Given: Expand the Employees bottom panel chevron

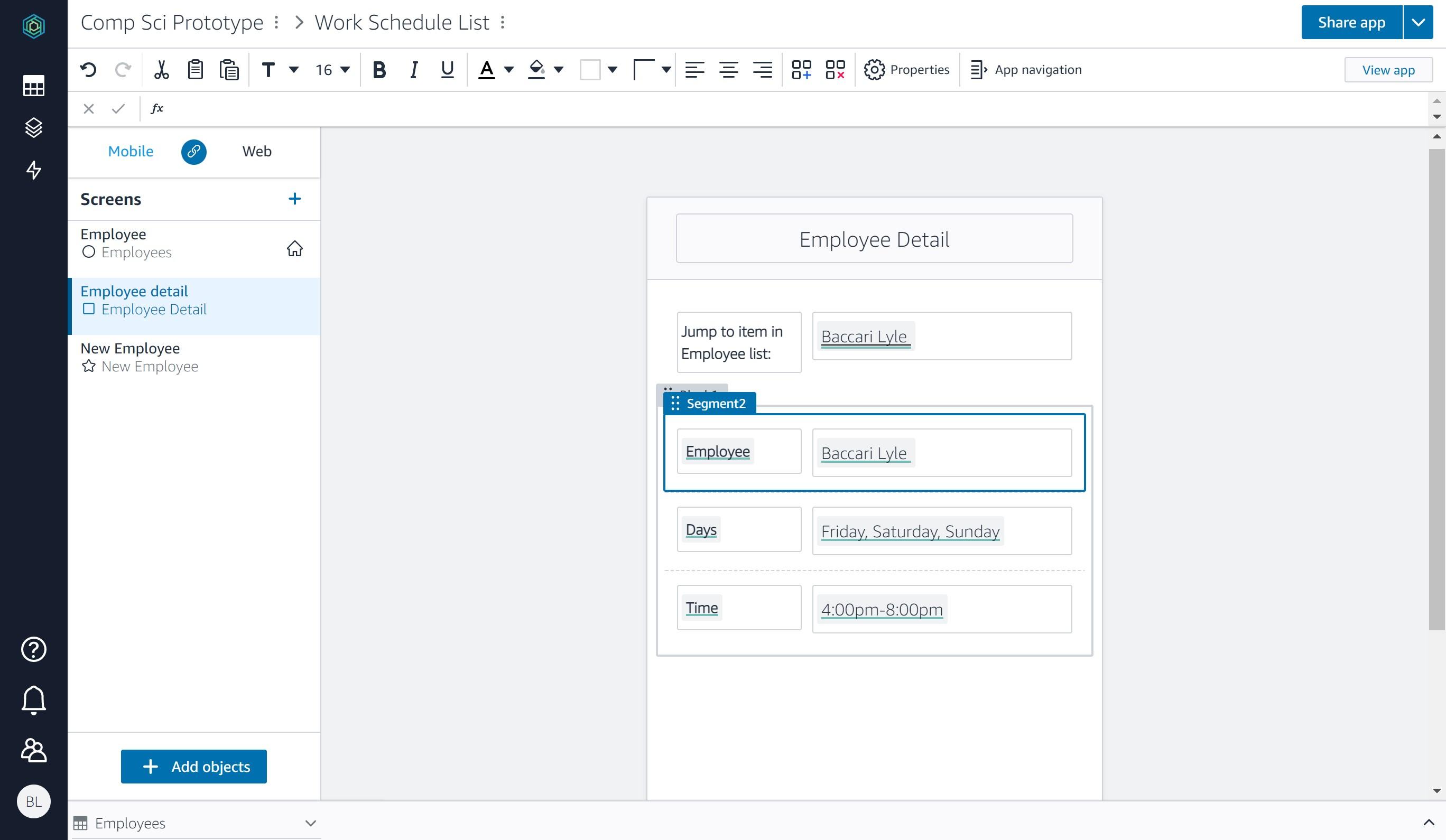Looking at the screenshot, I should click(x=310, y=823).
